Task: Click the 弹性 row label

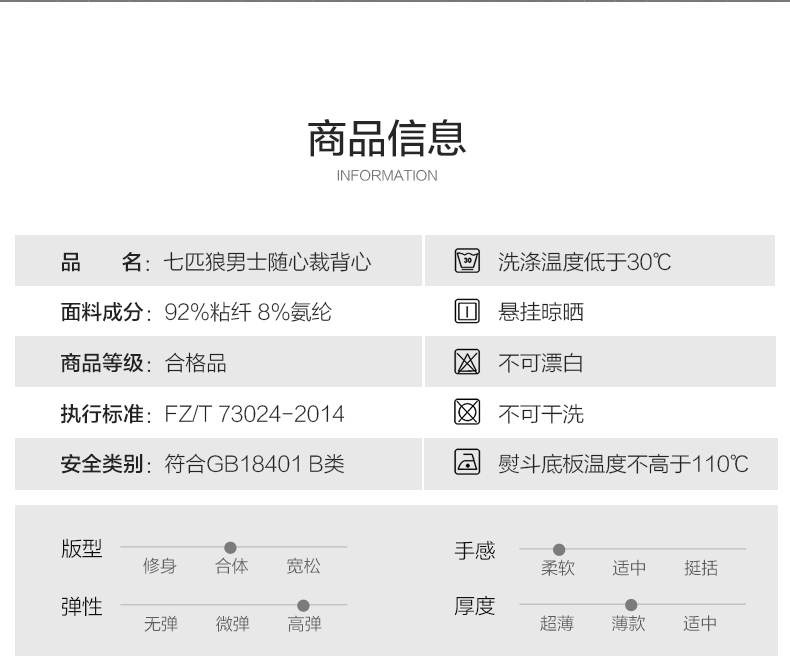Action: (82, 607)
